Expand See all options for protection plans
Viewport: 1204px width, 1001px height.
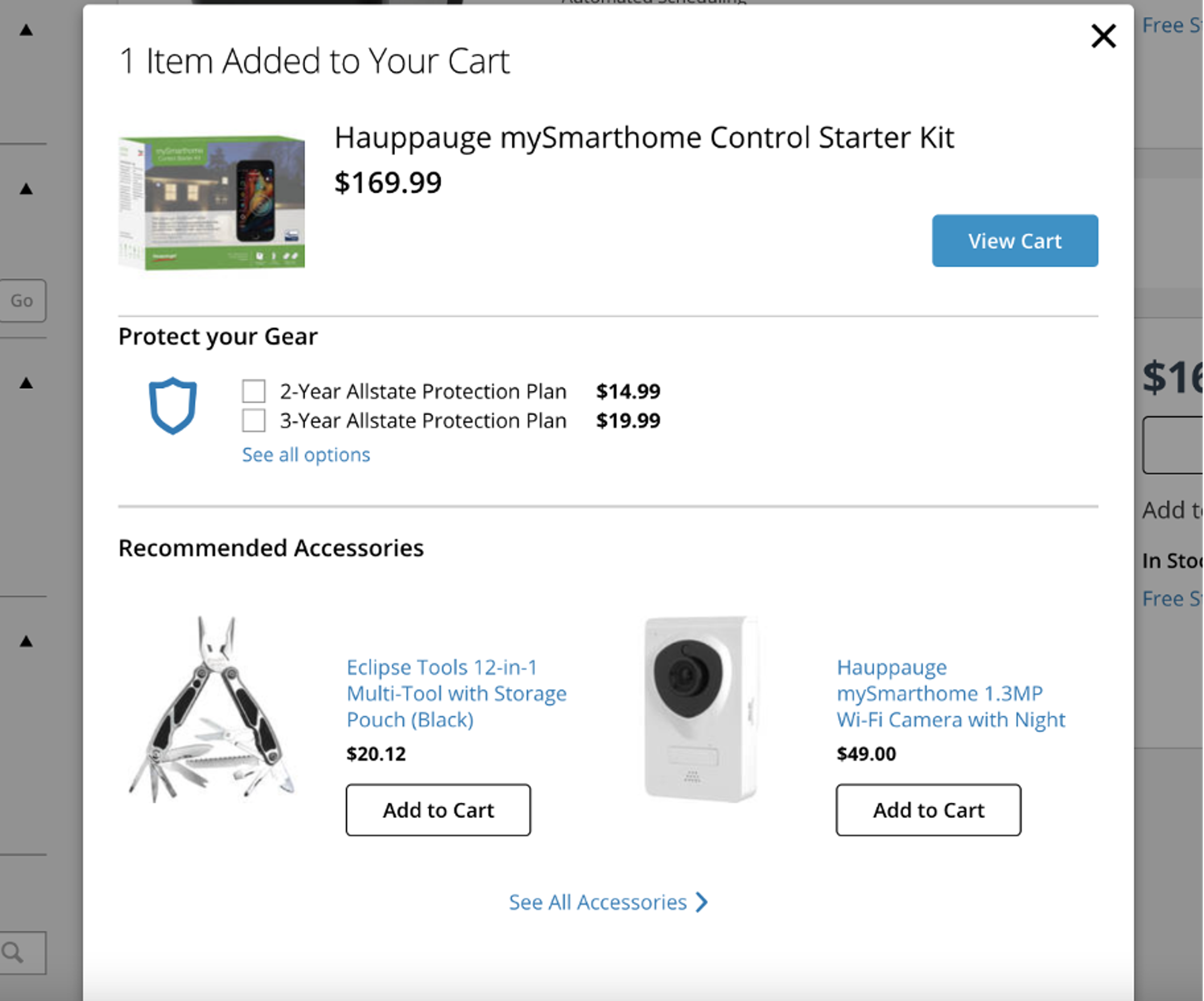click(x=306, y=454)
